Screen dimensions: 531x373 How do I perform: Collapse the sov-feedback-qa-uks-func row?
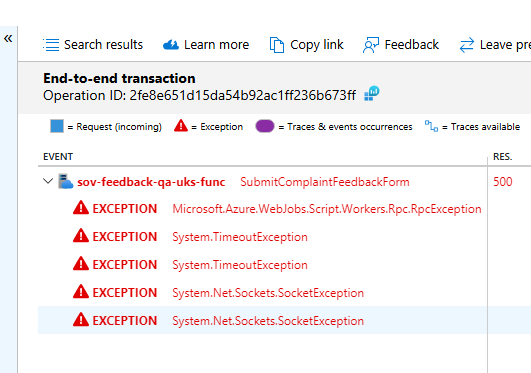click(x=48, y=181)
